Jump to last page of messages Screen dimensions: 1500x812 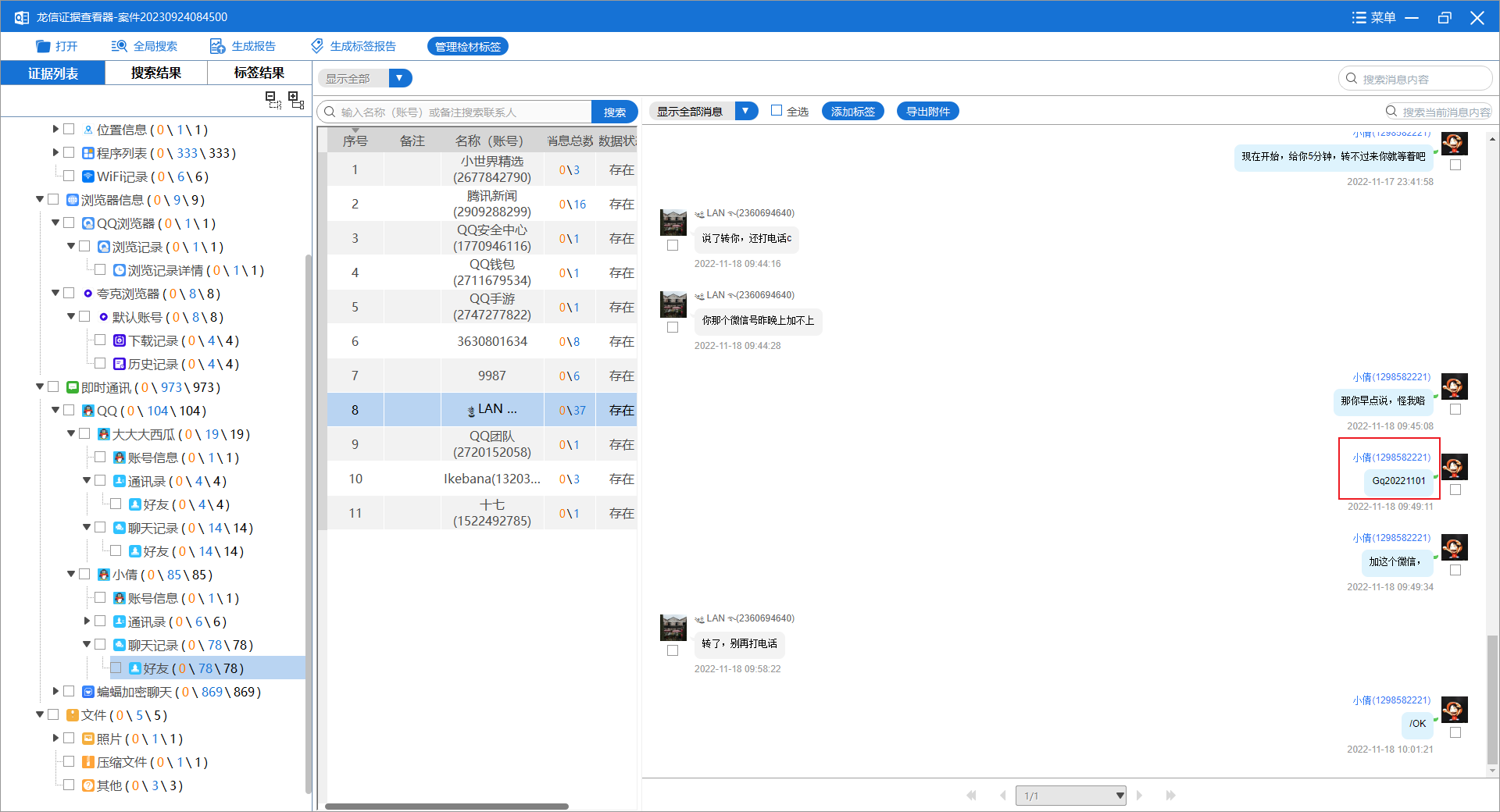[x=1170, y=796]
